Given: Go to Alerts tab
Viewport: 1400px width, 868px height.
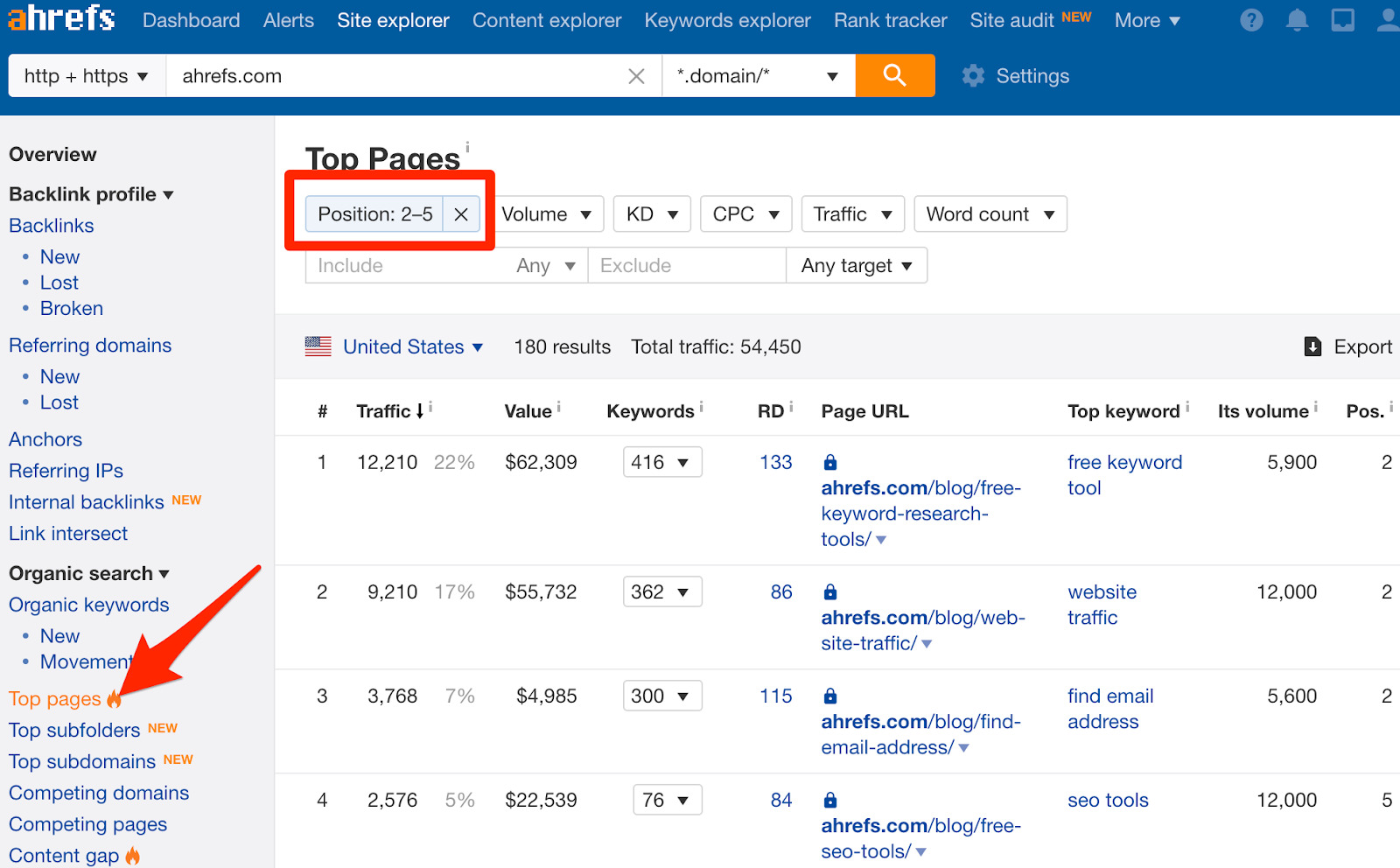Looking at the screenshot, I should click(x=289, y=20).
